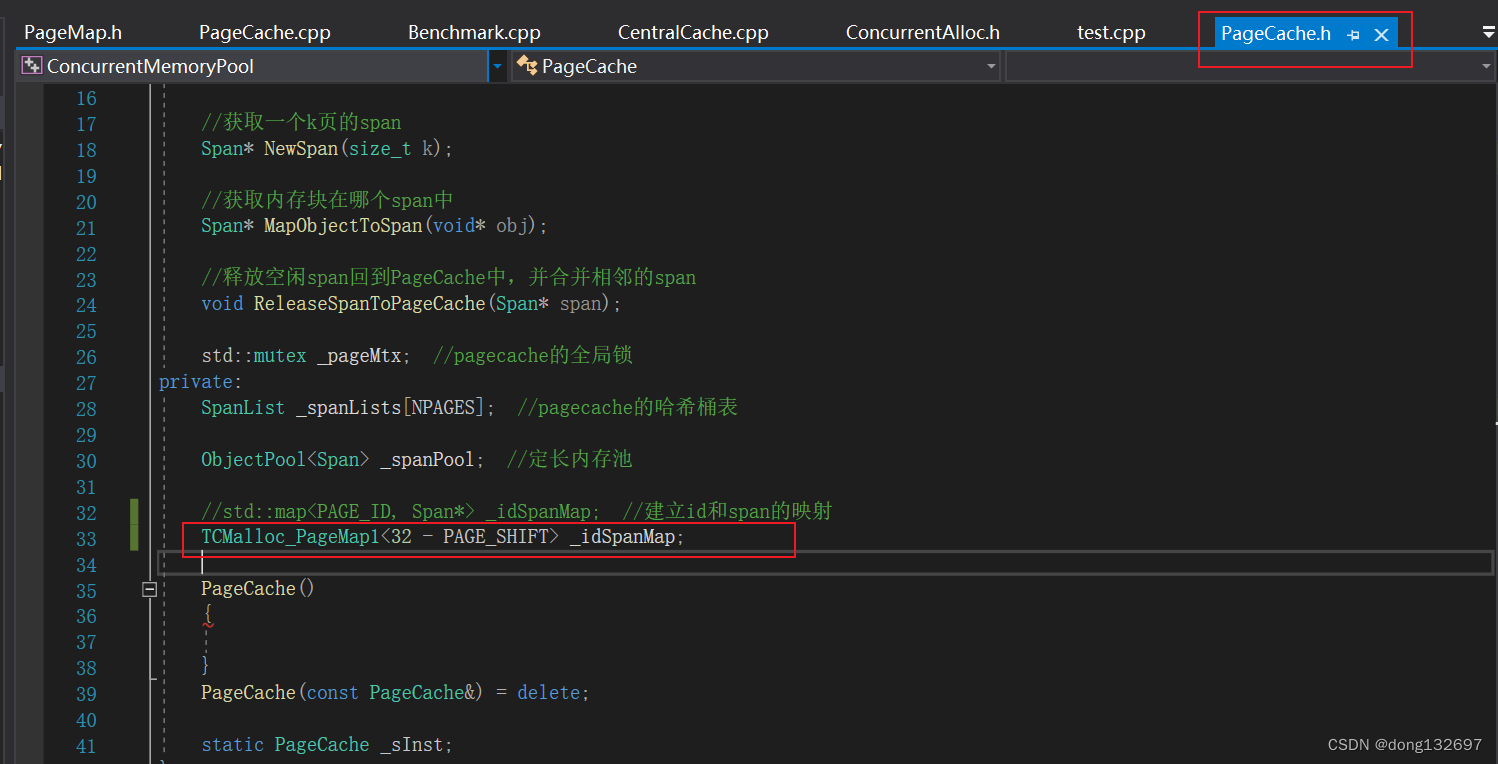Viewport: 1498px width, 764px height.
Task: Click on _pageMtx mutex variable
Action: 359,356
